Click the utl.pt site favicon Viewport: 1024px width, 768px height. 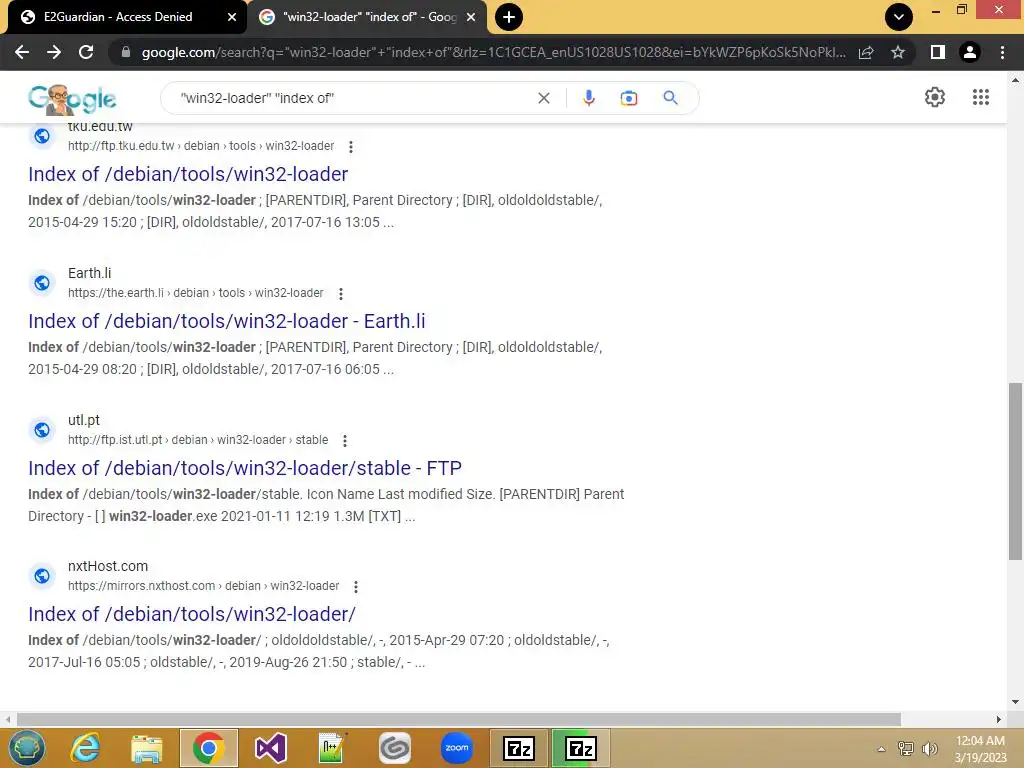point(42,430)
